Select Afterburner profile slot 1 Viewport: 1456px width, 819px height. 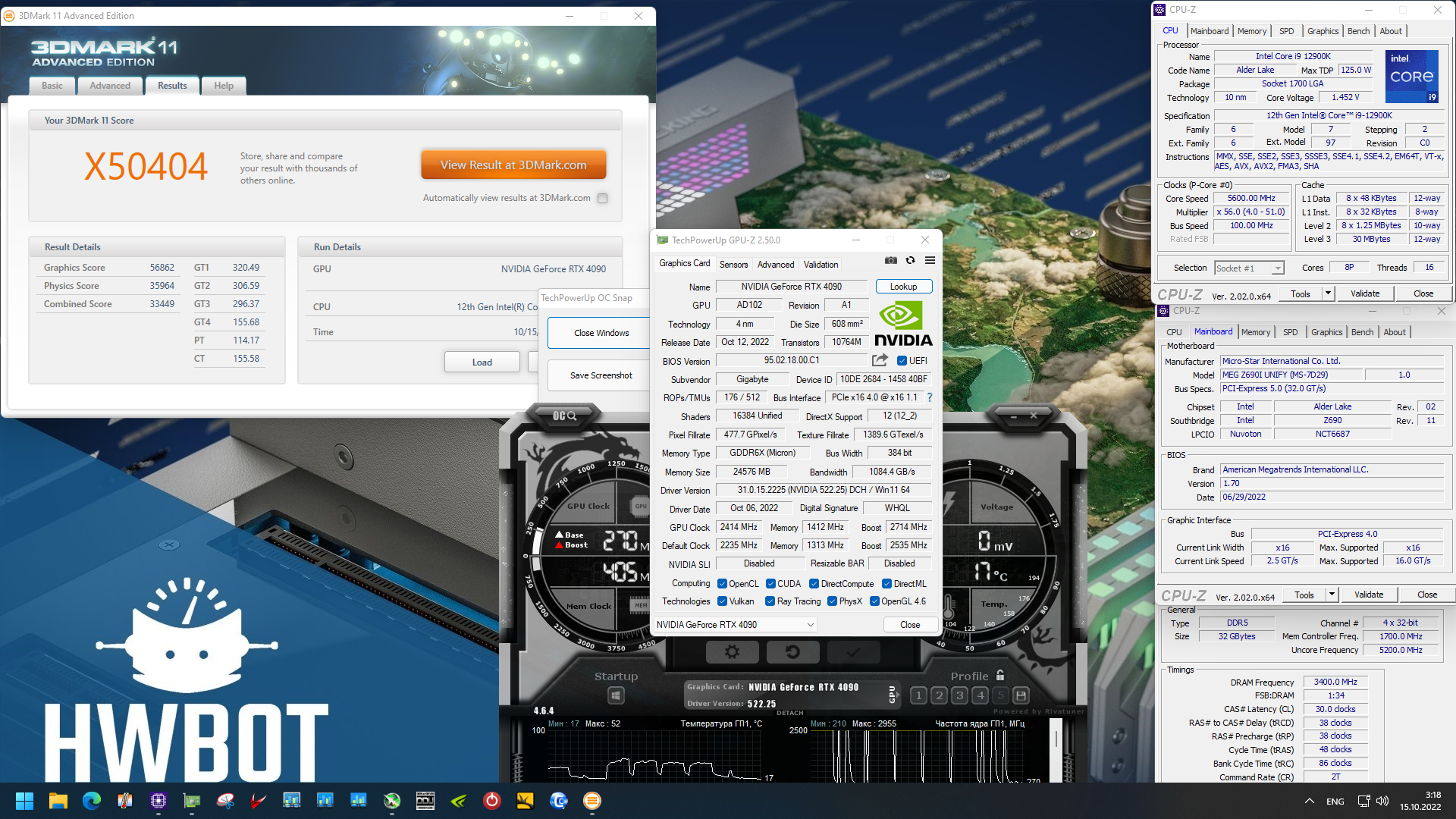click(918, 695)
